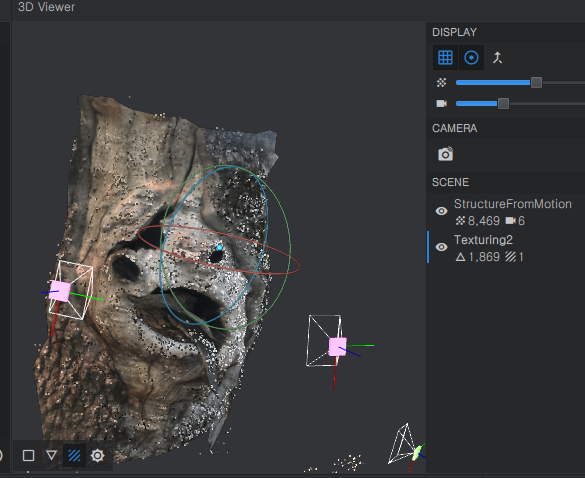Click the 6 cameras count

click(521, 221)
